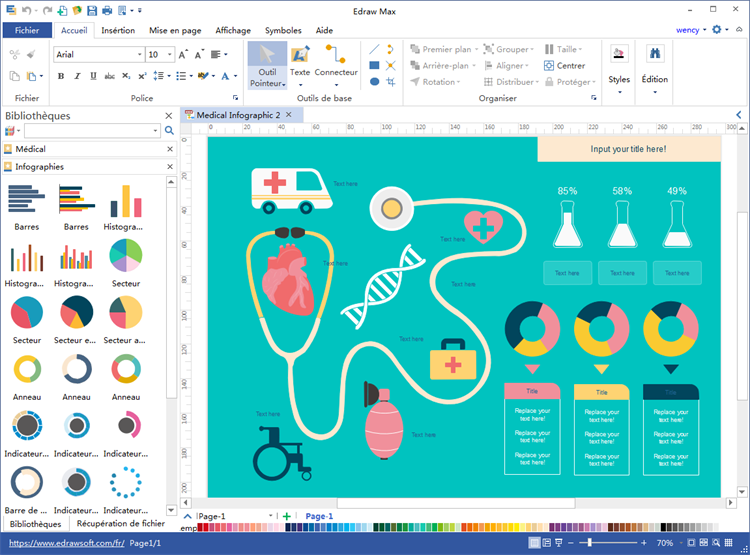Click the library search magnifier

(169, 130)
